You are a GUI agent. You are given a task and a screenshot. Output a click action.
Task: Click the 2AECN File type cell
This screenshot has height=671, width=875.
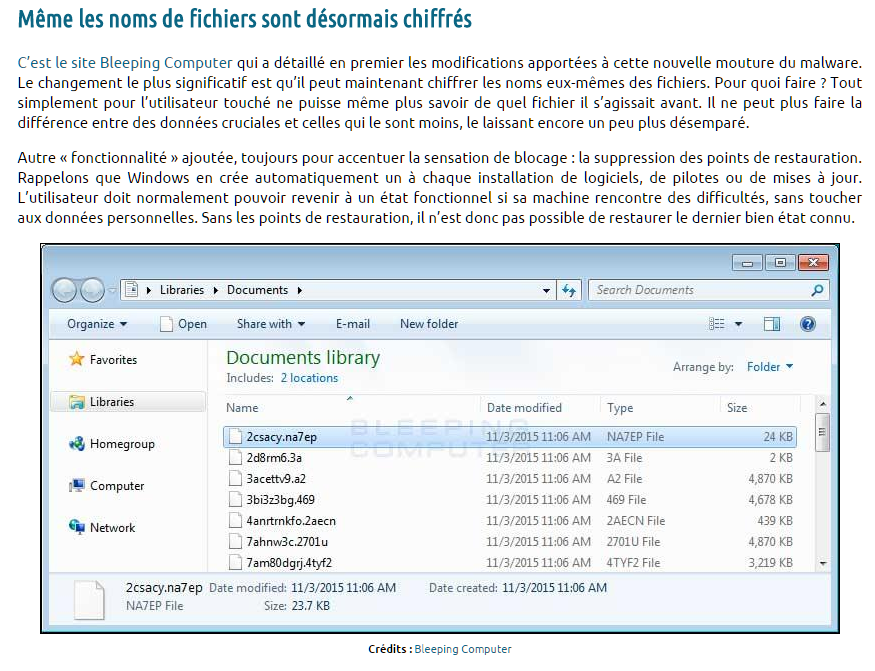pos(636,521)
